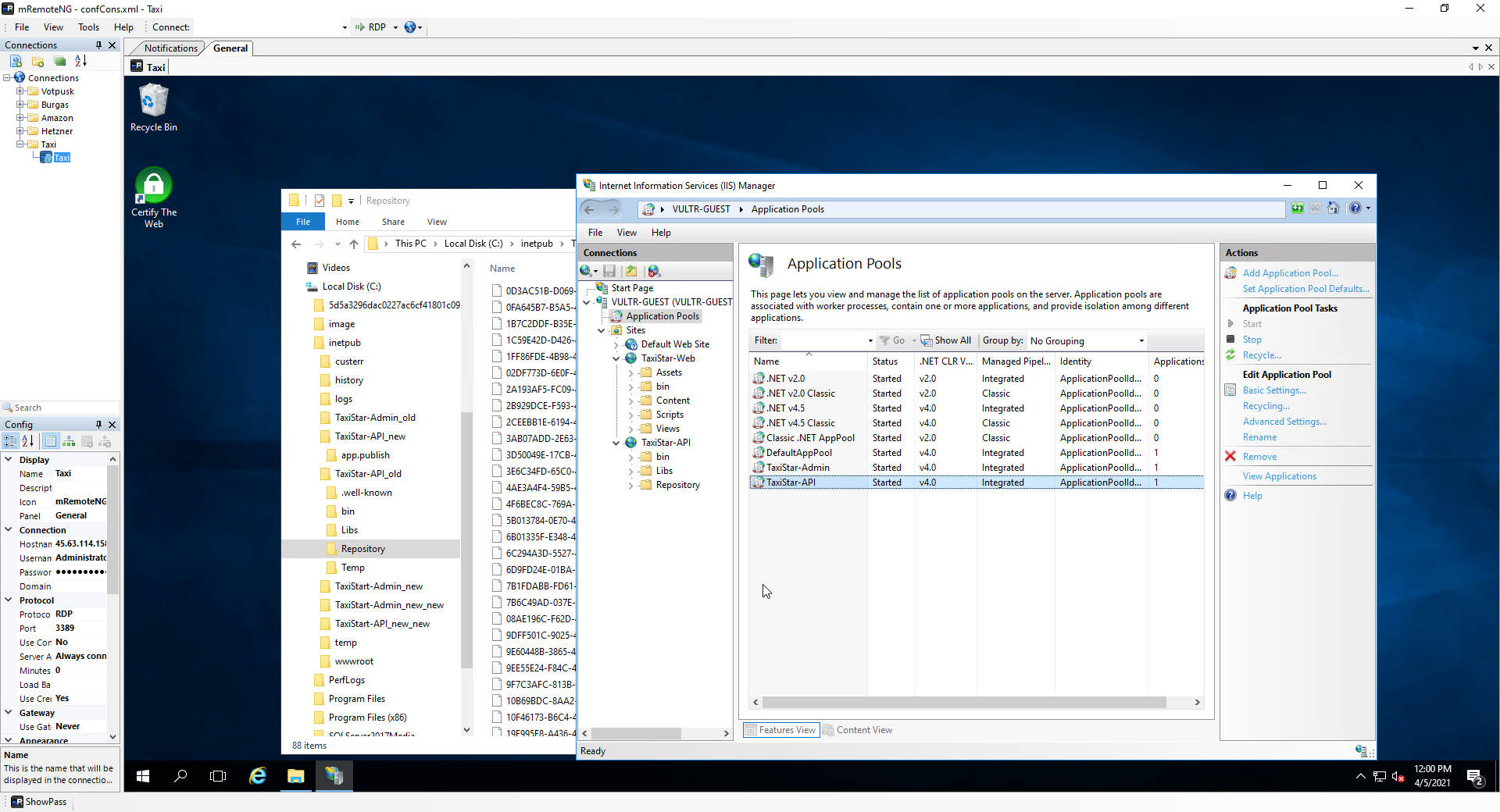This screenshot has width=1500, height=812.
Task: Open the RDP protocol dropdown arrow
Action: click(395, 27)
